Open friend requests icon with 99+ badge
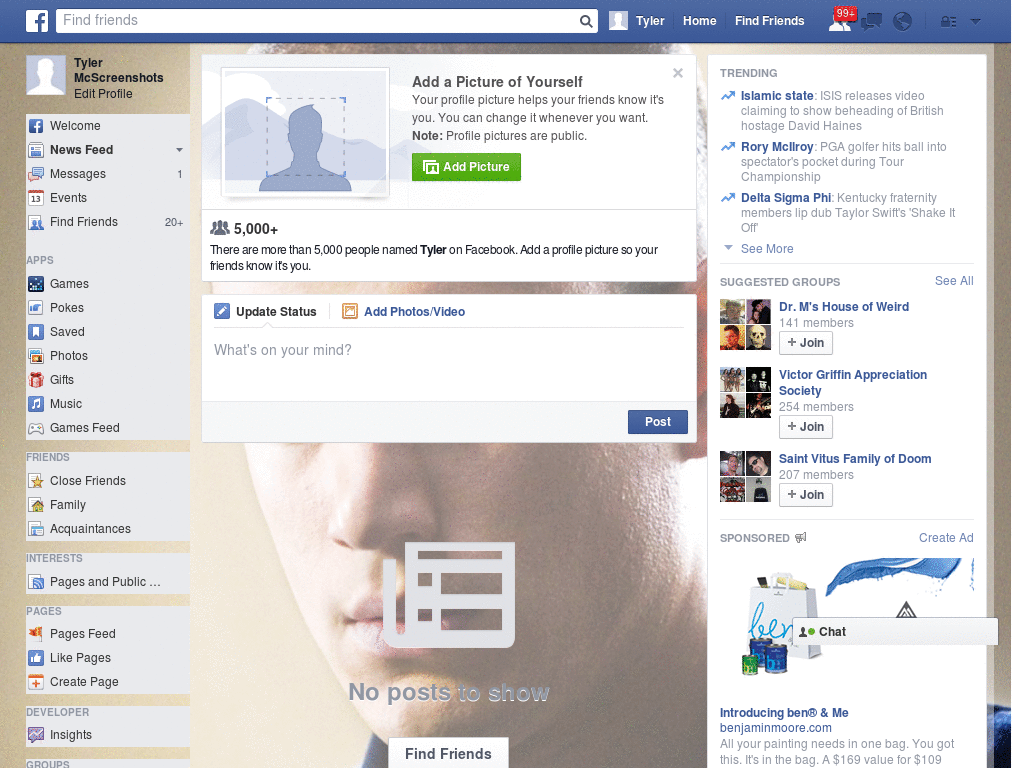Screen dimensions: 1024x768 841,20
